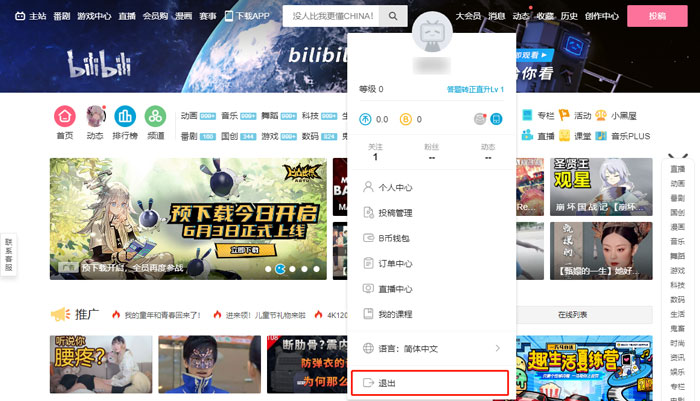Click the user avatar at top
The image size is (700, 401).
click(432, 32)
